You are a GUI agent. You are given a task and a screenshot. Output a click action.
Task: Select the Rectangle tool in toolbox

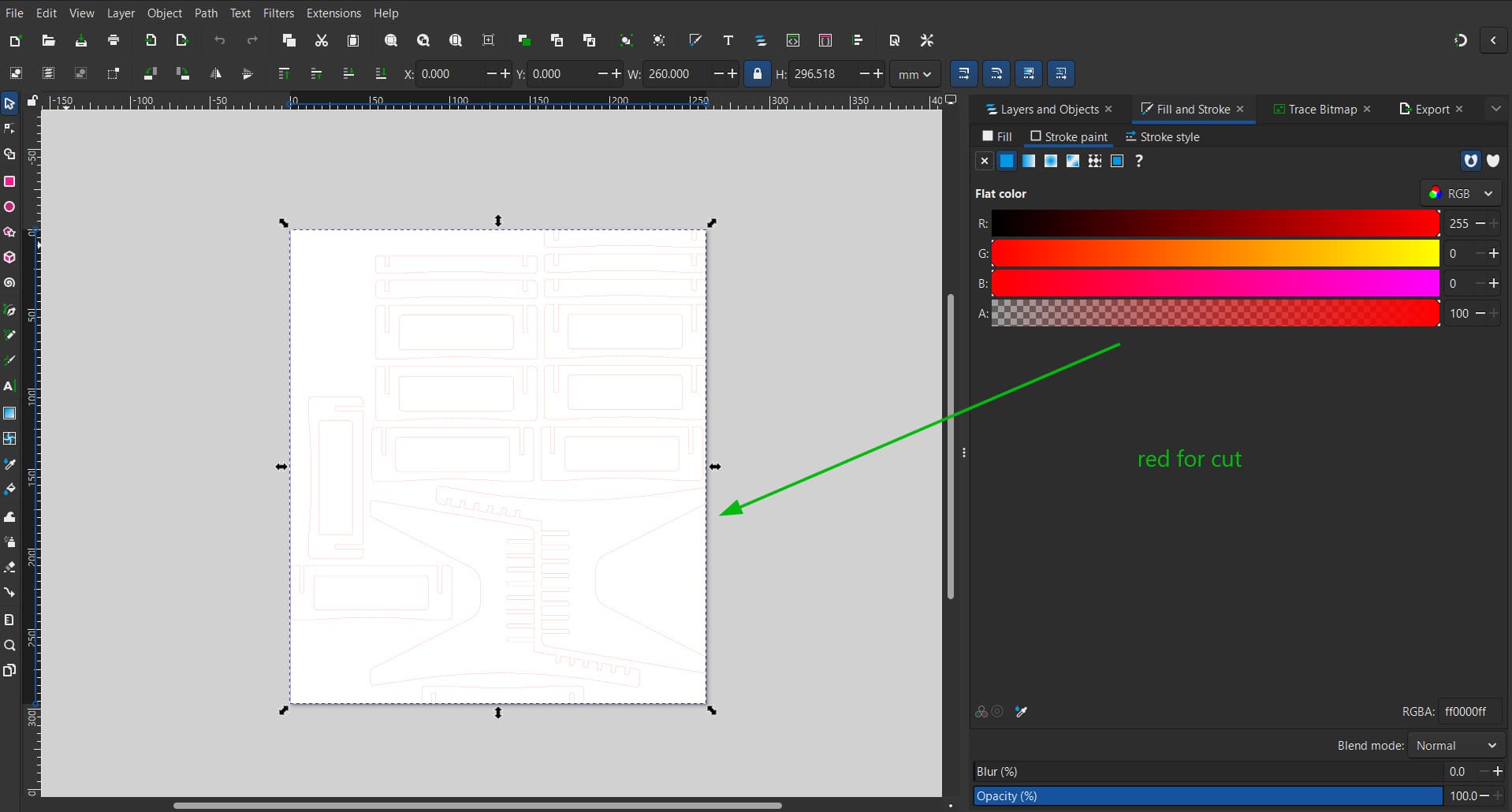coord(9,181)
